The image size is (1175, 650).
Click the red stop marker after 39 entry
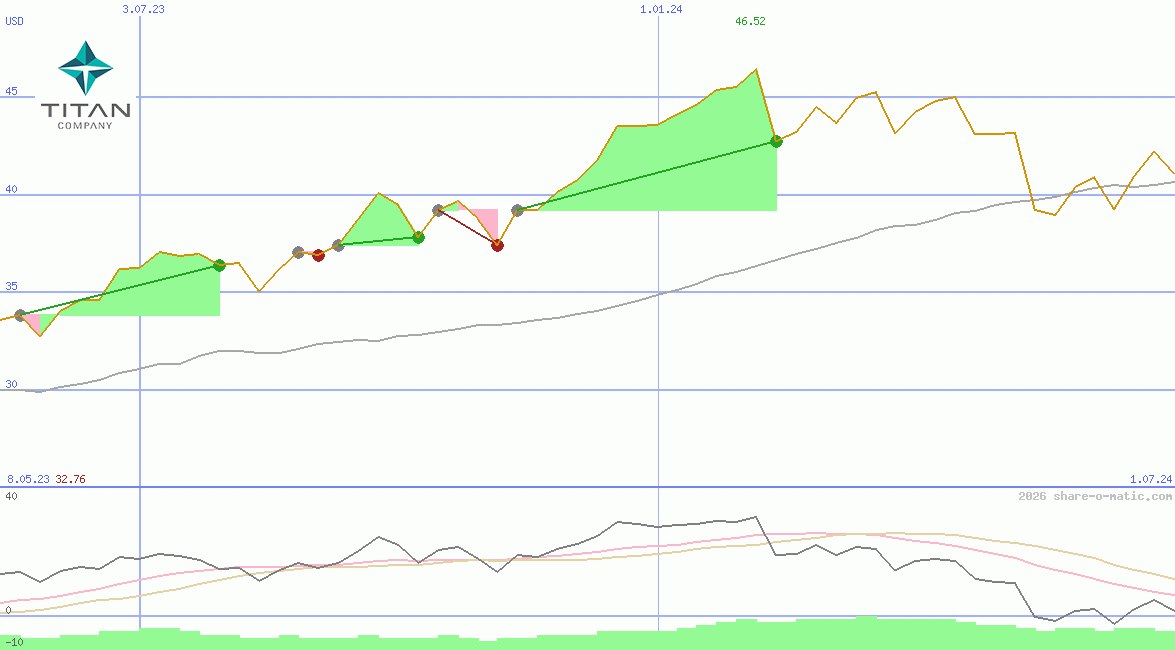tap(498, 245)
